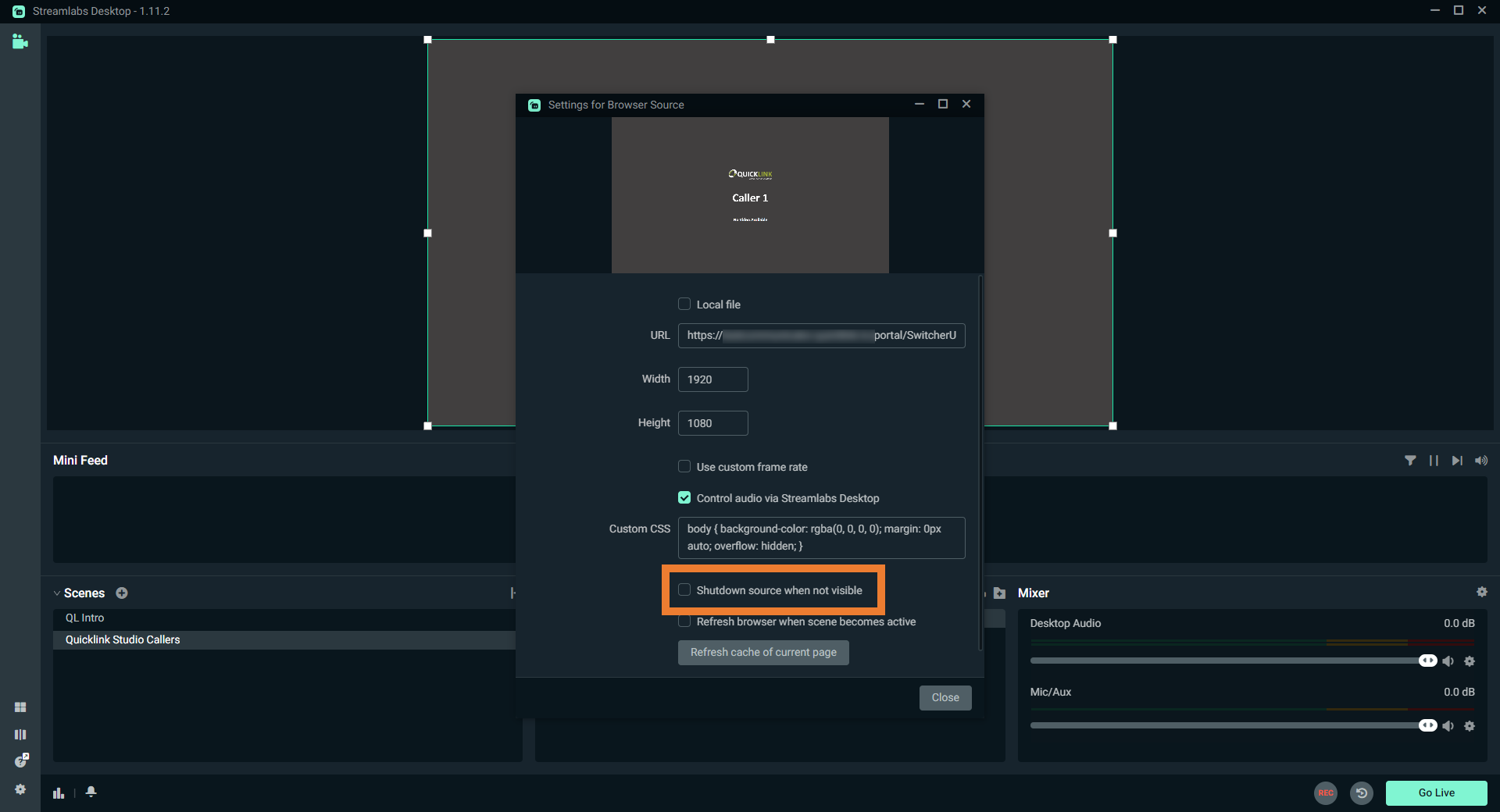Click the Mini Feed heading

(80, 461)
